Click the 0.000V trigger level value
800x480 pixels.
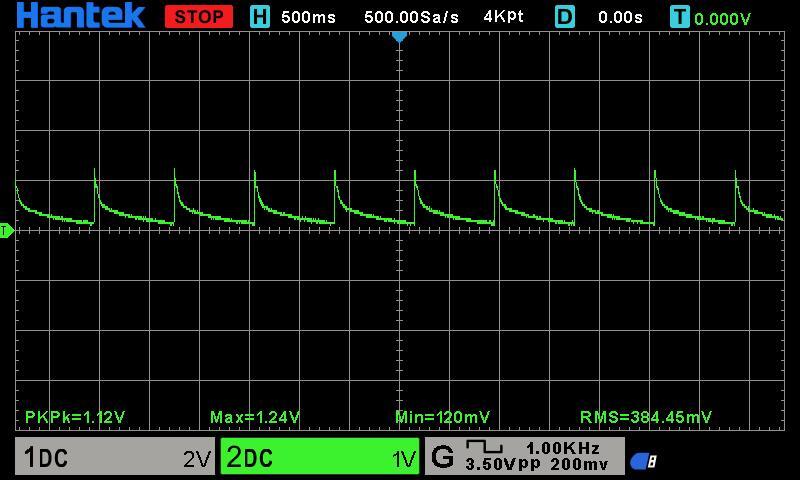pyautogui.click(x=722, y=19)
